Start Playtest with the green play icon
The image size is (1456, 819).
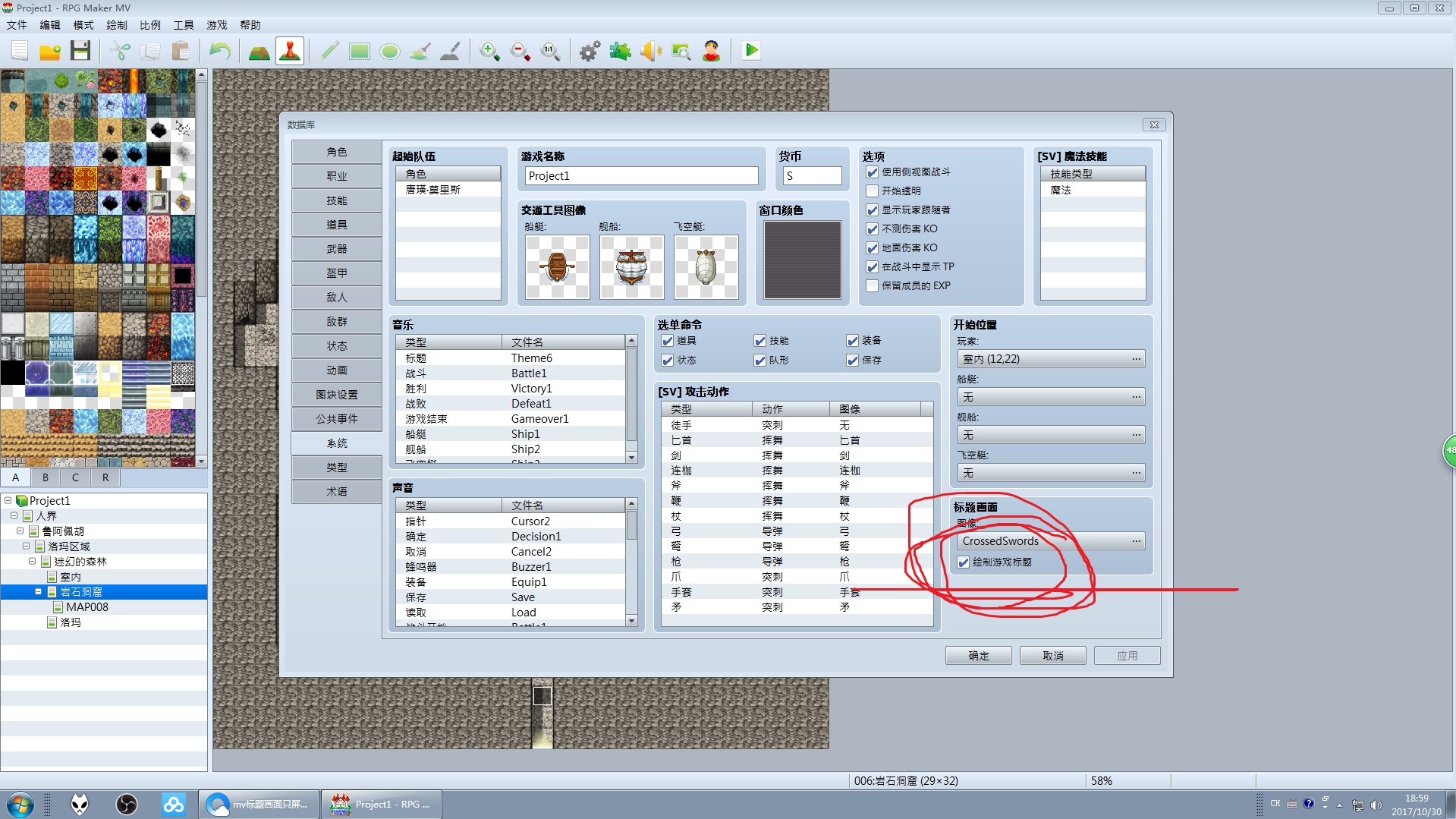click(751, 51)
